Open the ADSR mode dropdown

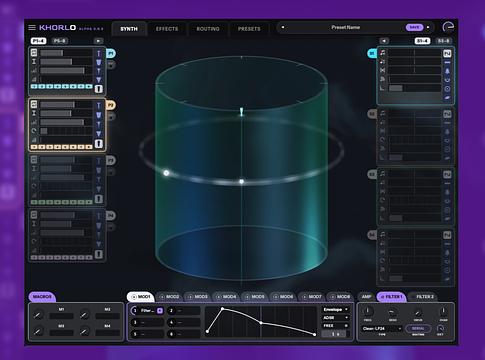335,318
